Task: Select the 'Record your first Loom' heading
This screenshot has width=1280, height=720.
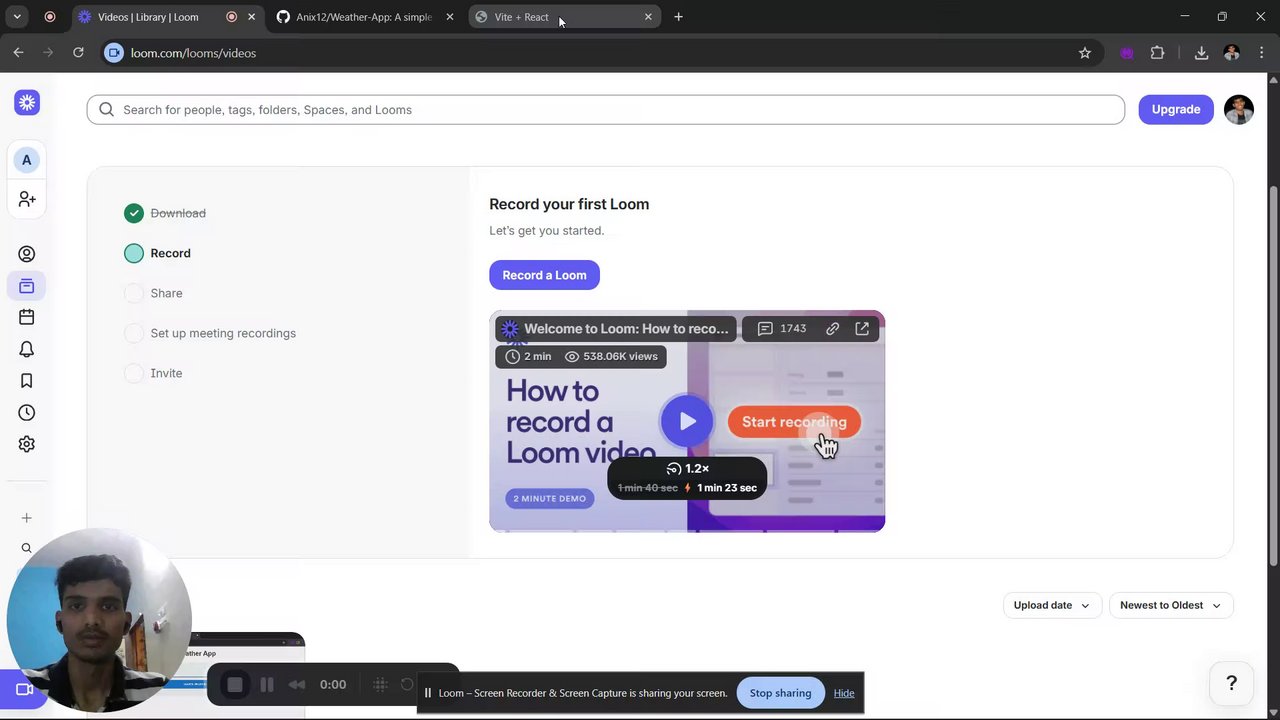Action: tap(569, 204)
